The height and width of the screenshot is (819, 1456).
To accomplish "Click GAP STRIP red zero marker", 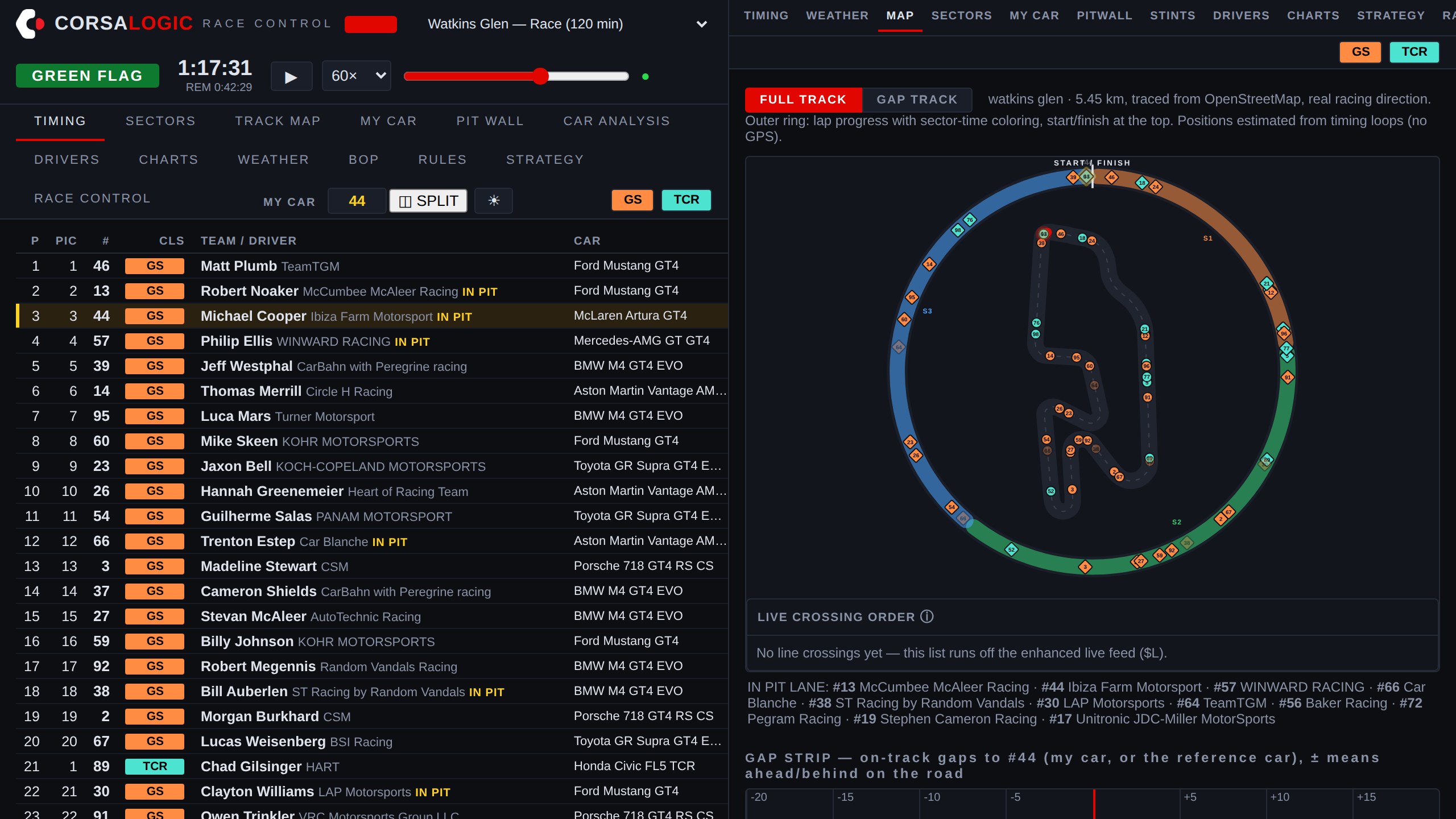I will 1094,804.
